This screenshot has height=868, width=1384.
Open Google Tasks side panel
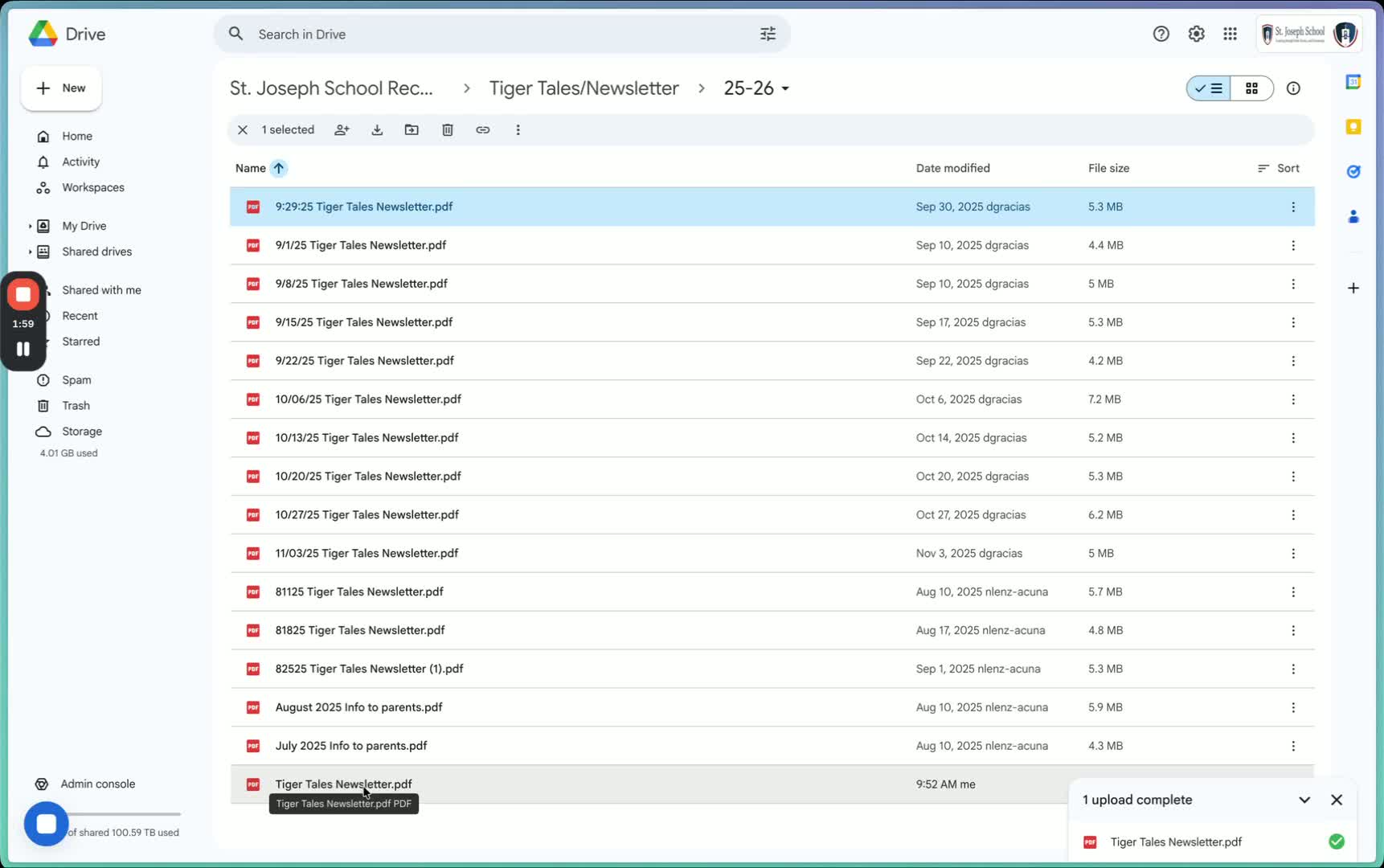coord(1353,171)
